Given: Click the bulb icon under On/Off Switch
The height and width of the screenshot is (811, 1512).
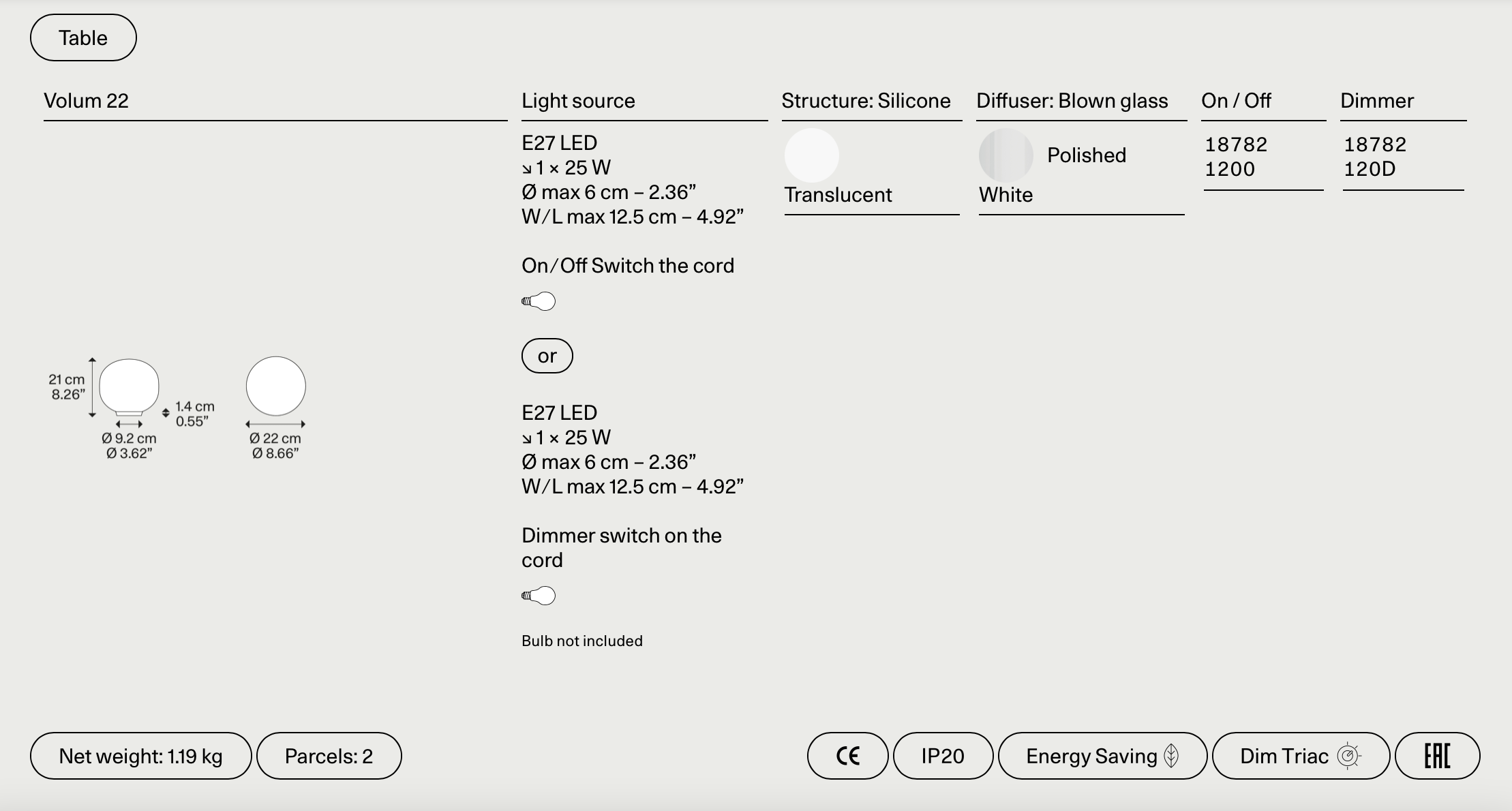Looking at the screenshot, I should click(x=539, y=301).
